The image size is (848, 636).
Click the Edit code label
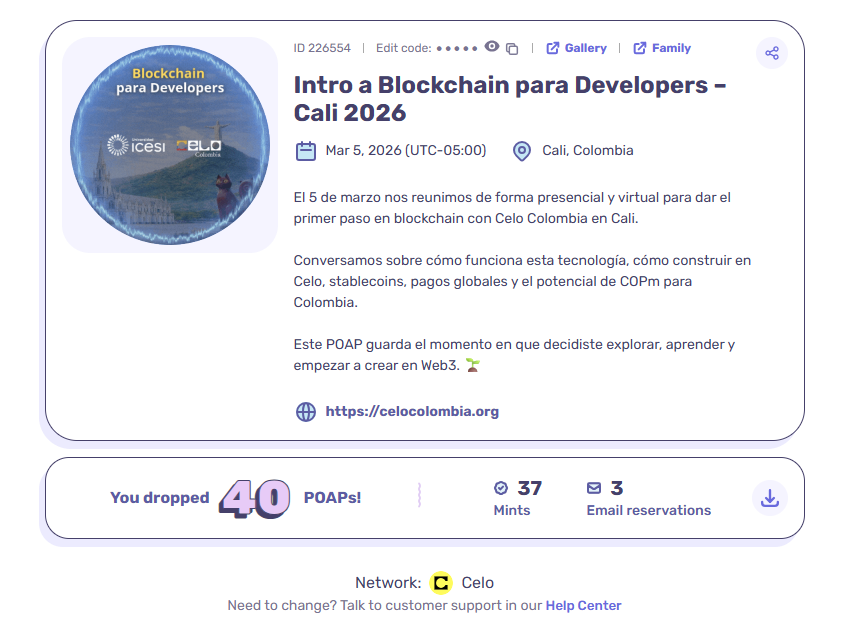[x=403, y=48]
